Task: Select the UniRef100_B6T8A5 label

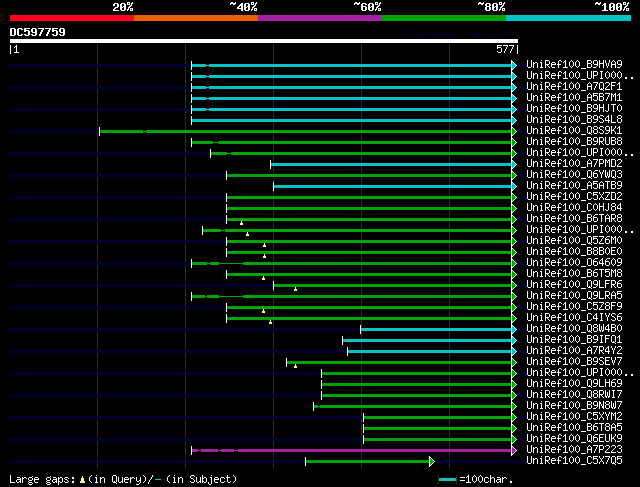Action: click(x=574, y=428)
